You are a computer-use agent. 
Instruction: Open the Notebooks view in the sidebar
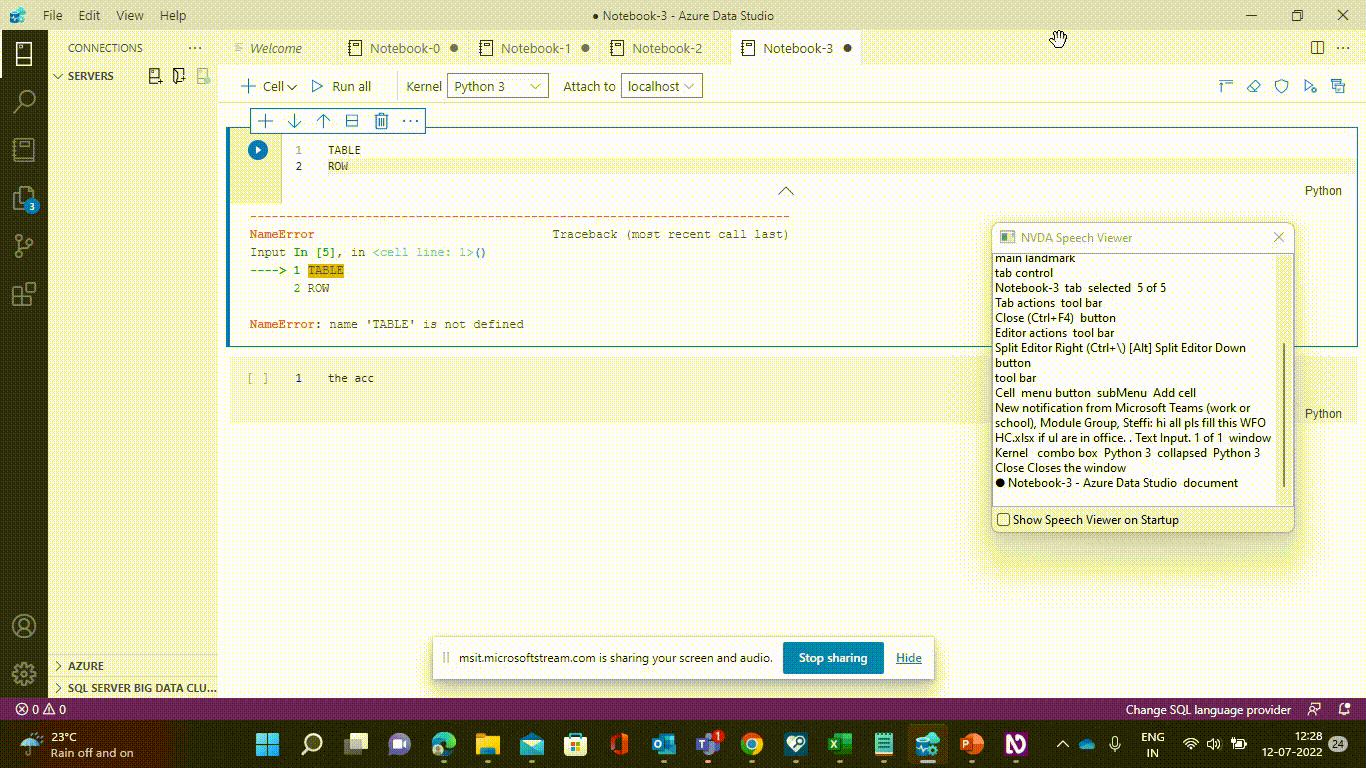(x=24, y=149)
